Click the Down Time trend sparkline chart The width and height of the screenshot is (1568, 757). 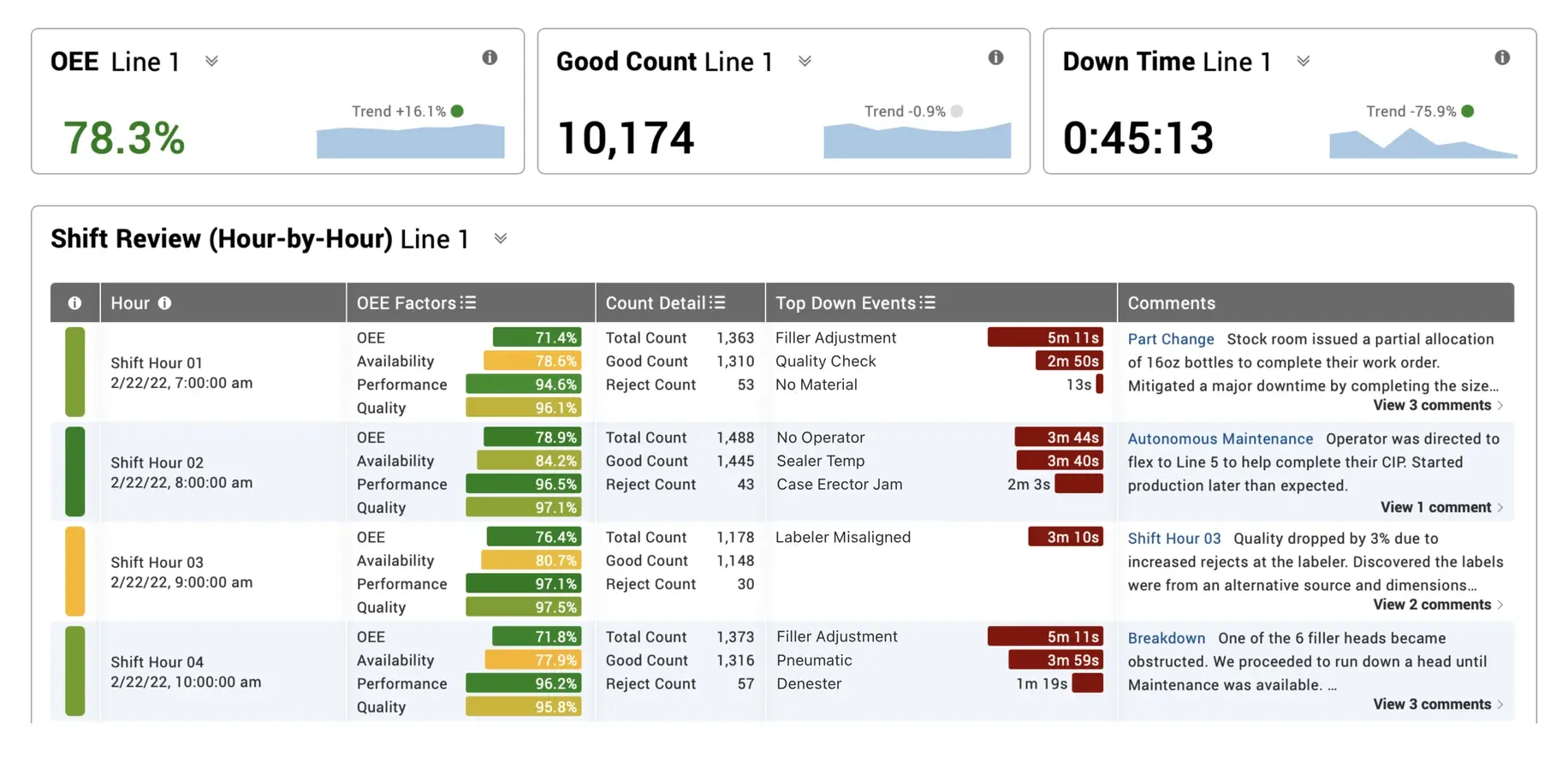click(1422, 143)
